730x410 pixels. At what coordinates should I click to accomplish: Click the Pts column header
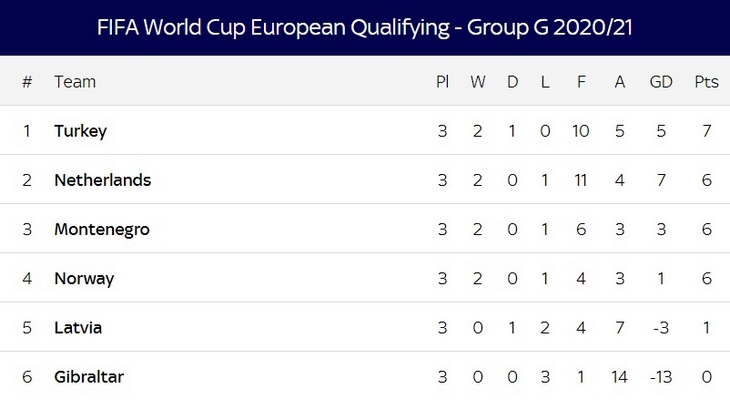[x=706, y=82]
